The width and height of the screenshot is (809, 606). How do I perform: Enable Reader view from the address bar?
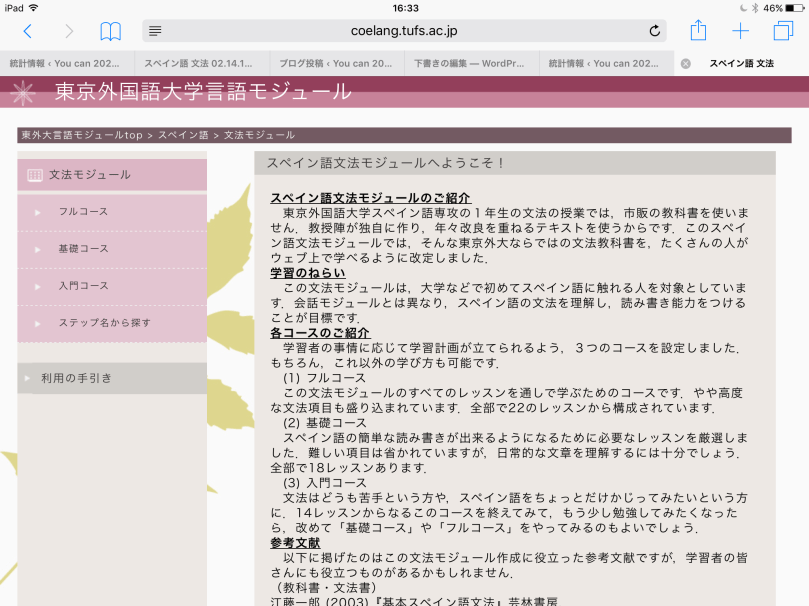(x=154, y=31)
